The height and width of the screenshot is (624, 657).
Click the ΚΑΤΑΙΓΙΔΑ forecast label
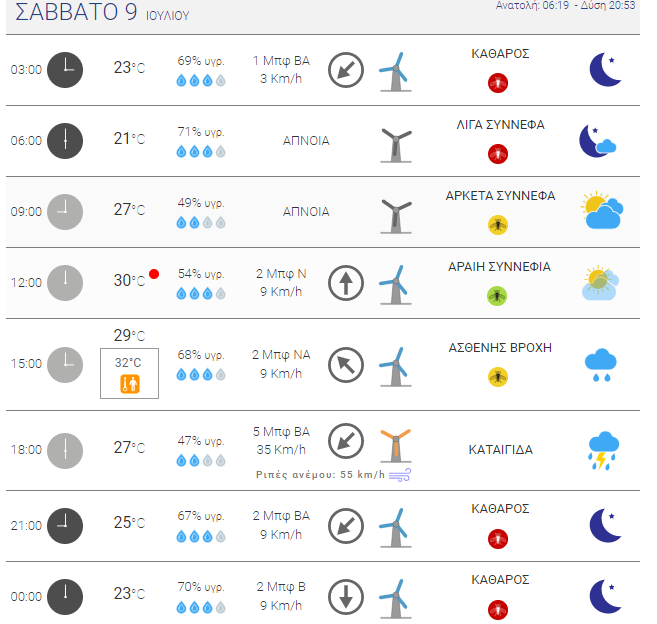click(501, 450)
